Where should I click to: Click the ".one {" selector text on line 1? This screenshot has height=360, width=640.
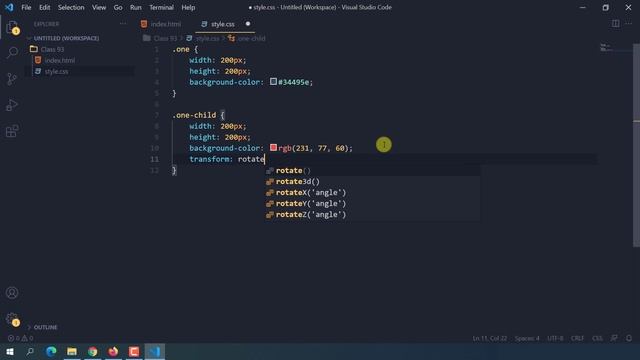[185, 49]
